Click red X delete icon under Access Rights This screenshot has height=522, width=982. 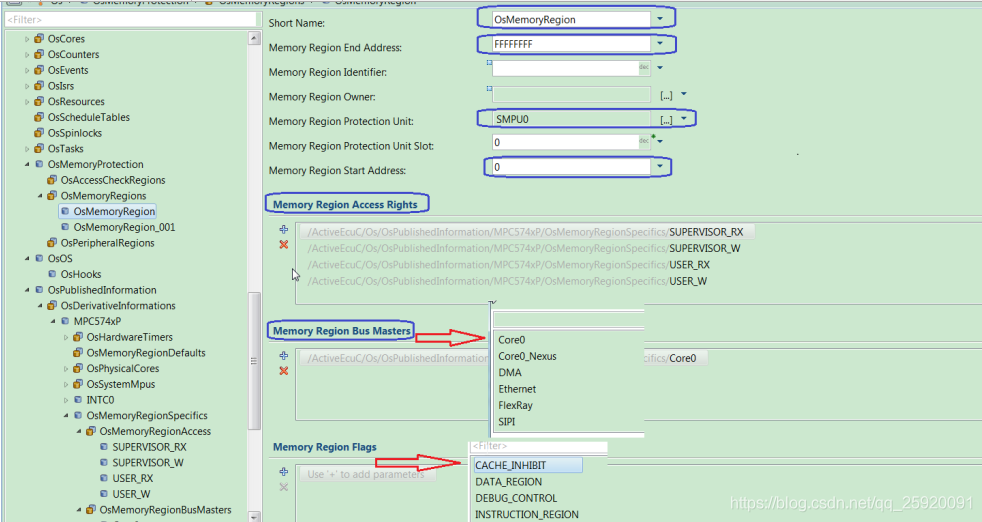point(284,244)
